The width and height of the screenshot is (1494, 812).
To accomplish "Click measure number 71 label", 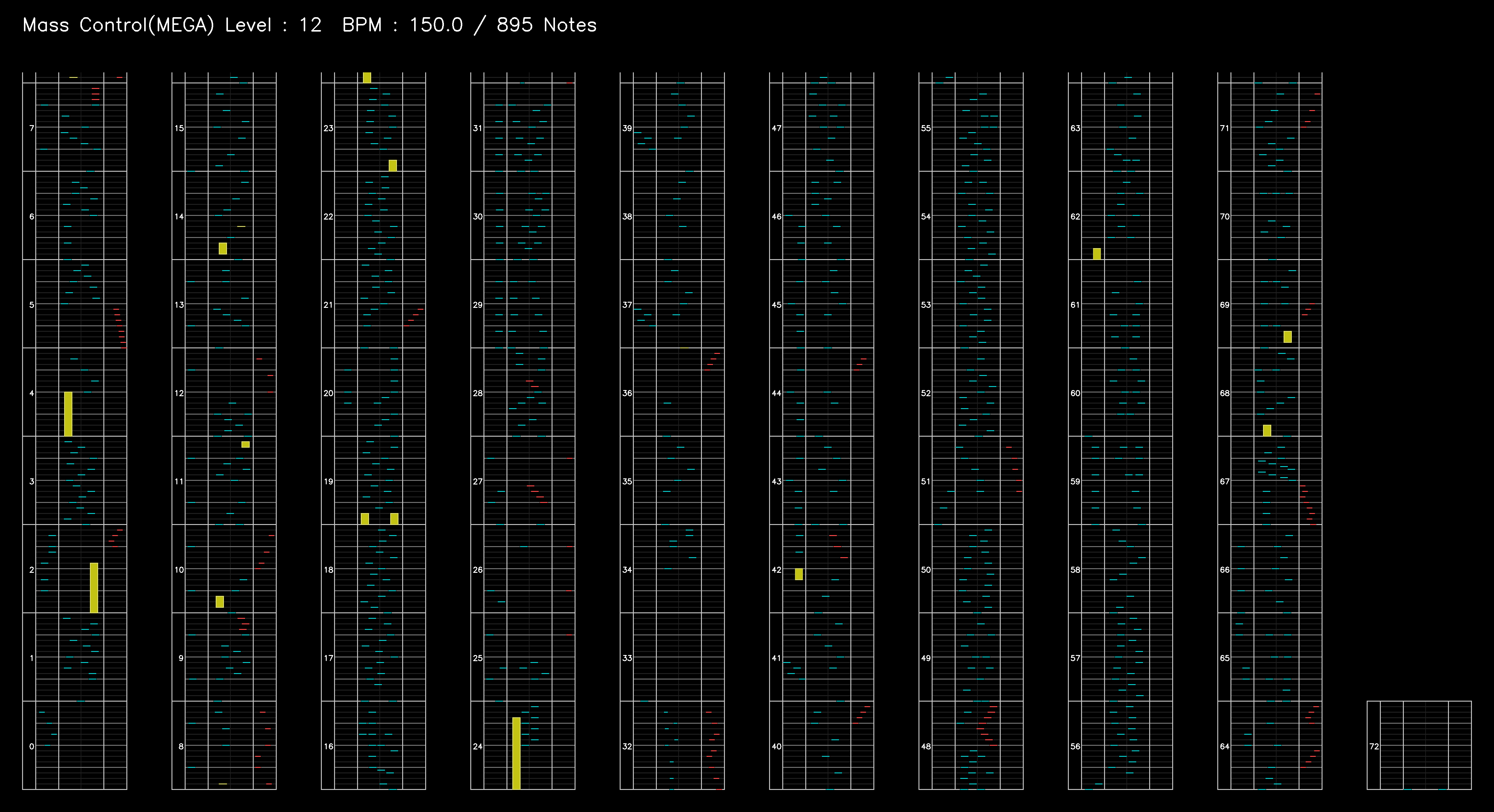I will pos(1225,128).
